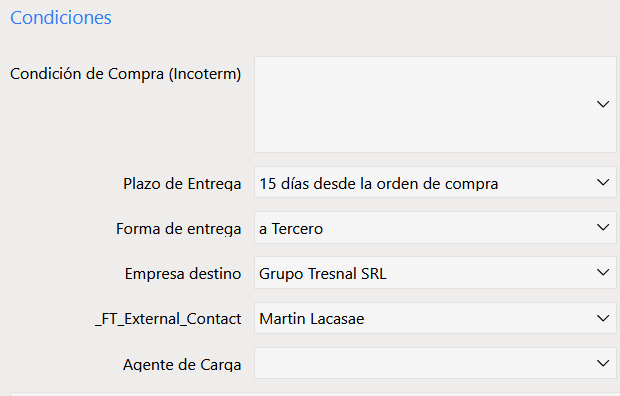620x396 pixels.
Task: Click the Condiciones section heading
Action: 61,18
